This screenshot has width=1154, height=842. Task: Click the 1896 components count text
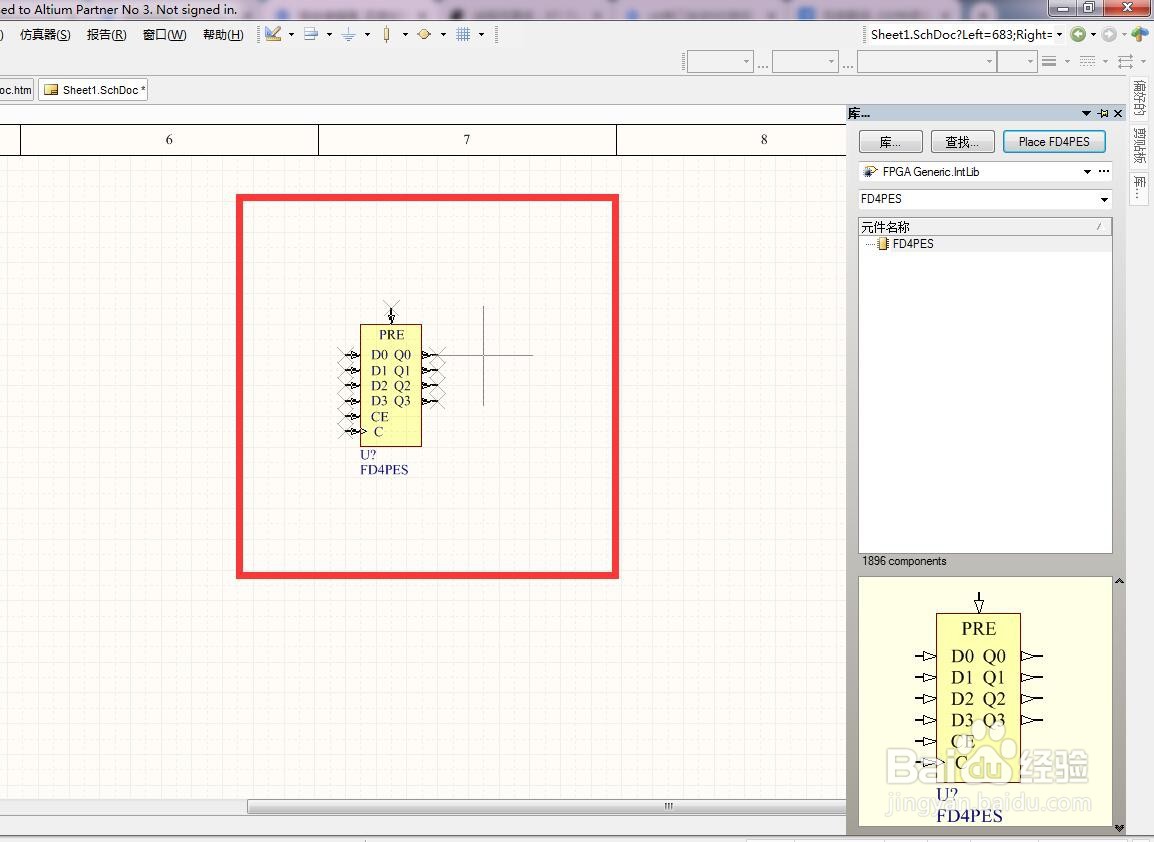click(904, 561)
